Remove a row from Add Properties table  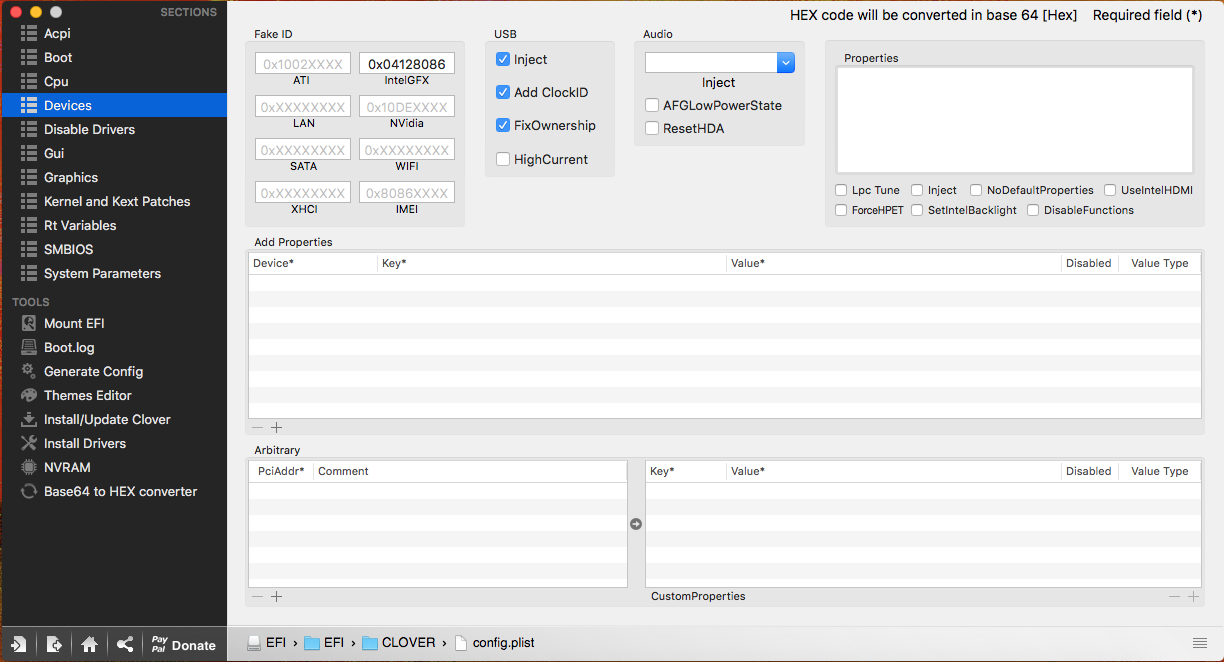(x=258, y=427)
